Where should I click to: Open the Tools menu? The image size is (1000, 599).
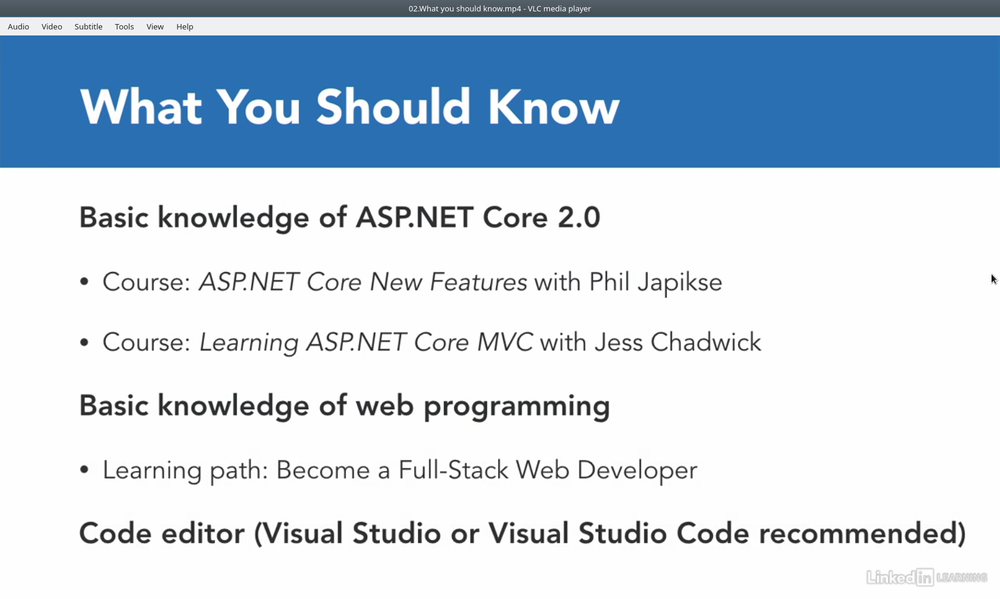pyautogui.click(x=124, y=27)
